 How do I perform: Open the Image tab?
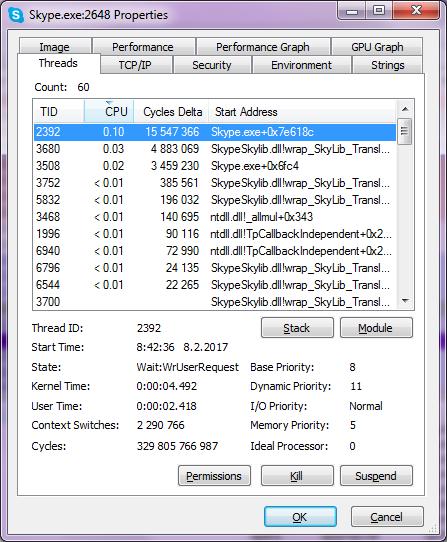pyautogui.click(x=55, y=47)
